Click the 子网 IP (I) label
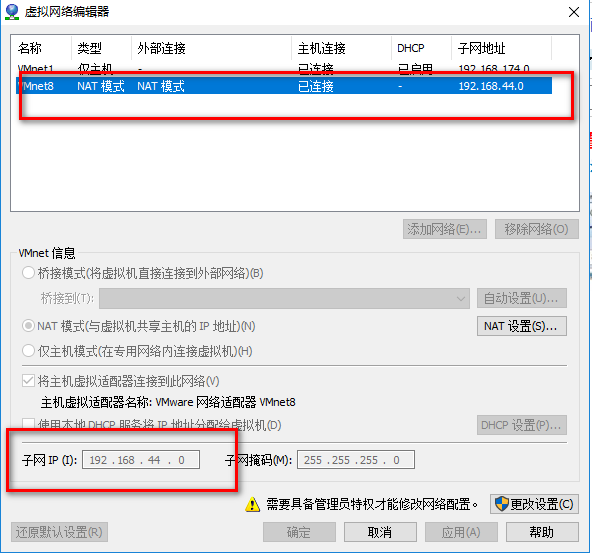 click(49, 460)
